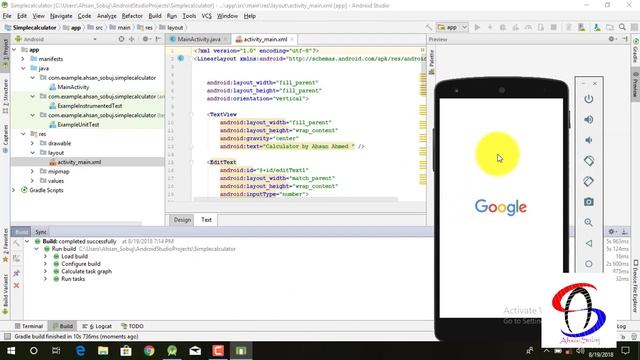Click the emulator home circle button

[589, 264]
